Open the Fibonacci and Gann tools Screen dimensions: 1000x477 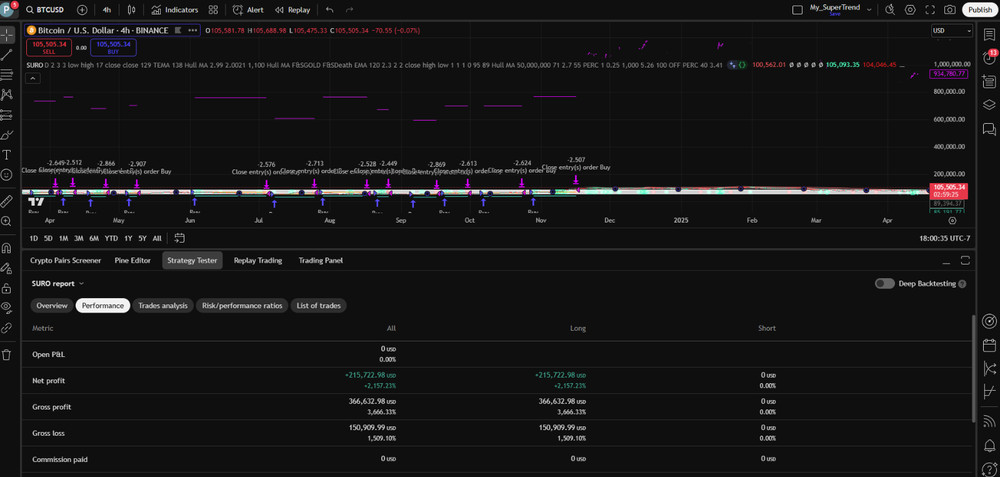tap(7, 75)
